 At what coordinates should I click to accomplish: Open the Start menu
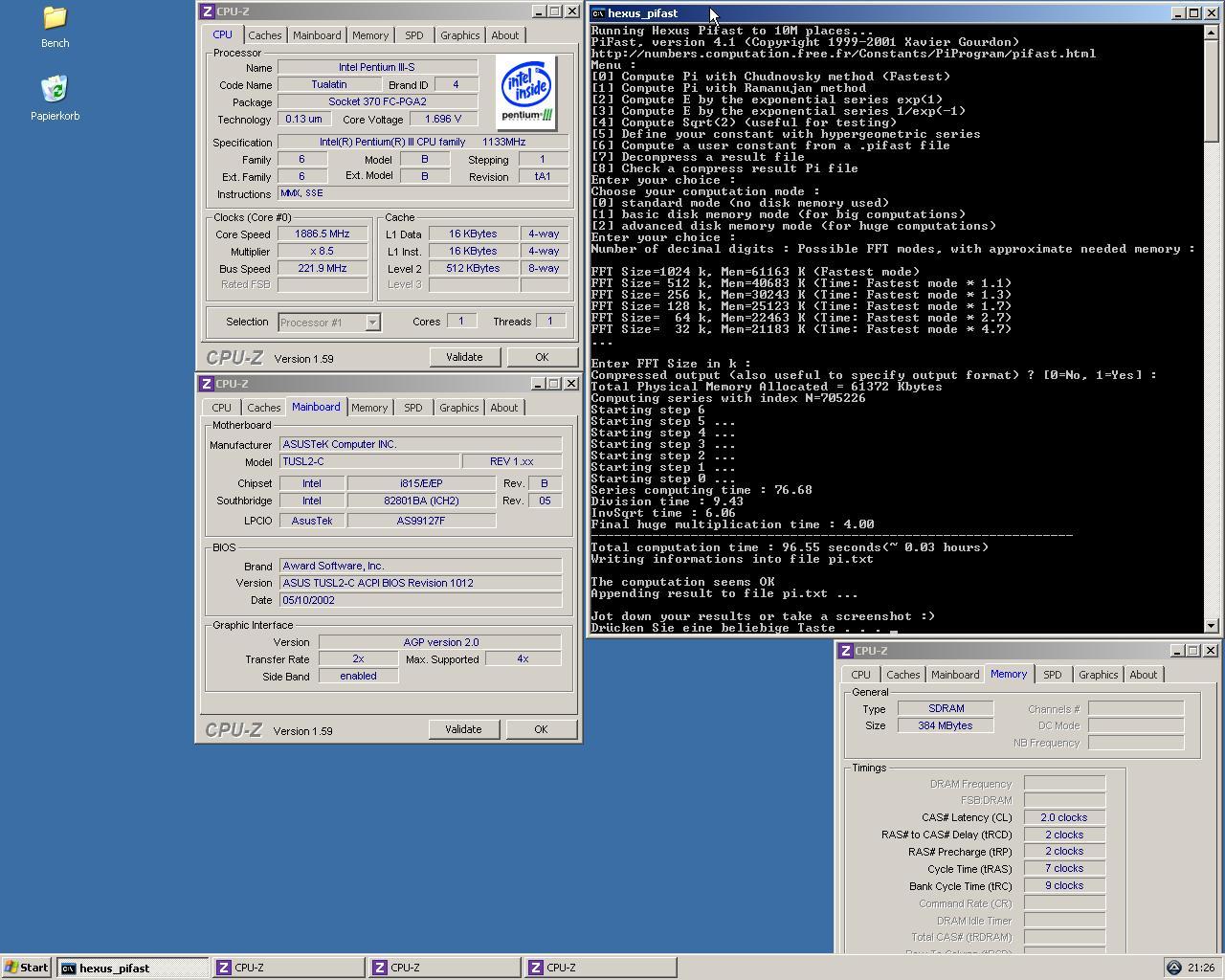tap(27, 968)
